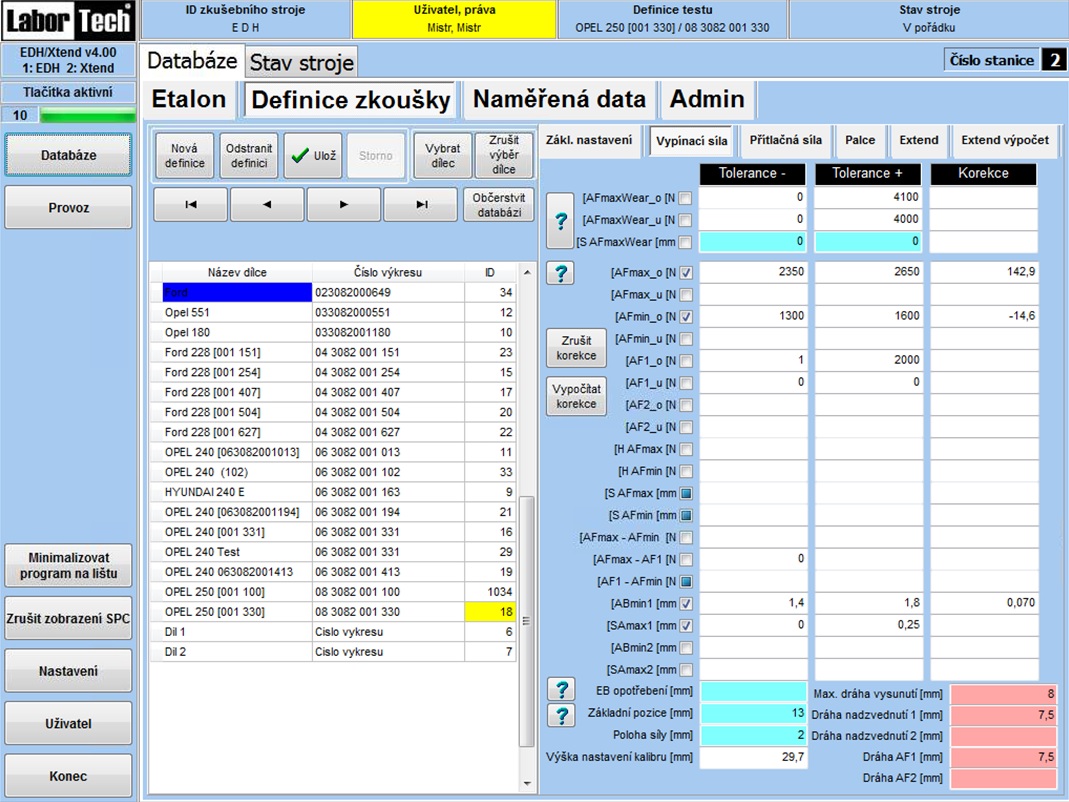Screen dimensions: 1069x802
Task: Uncheck the AFmax_o checkbox
Action: (686, 273)
